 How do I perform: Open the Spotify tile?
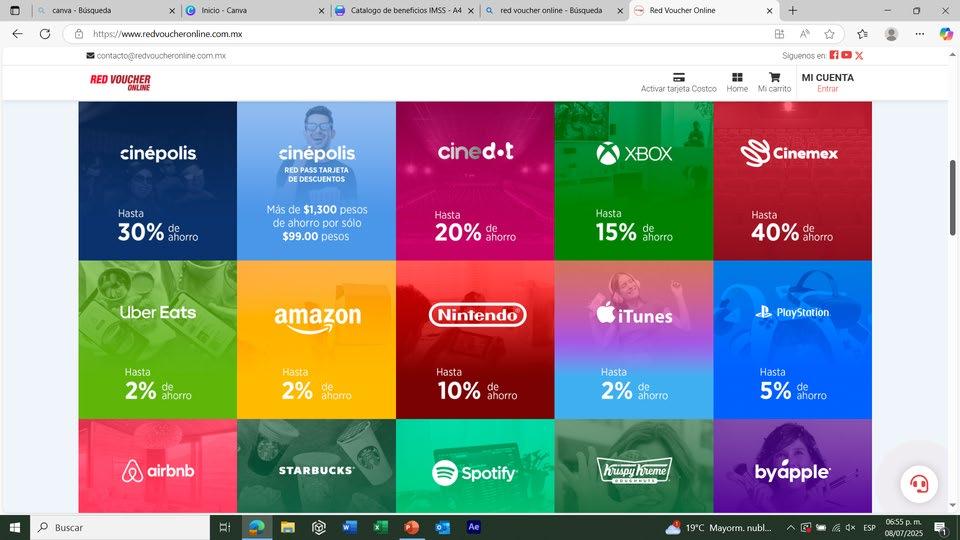tap(475, 466)
